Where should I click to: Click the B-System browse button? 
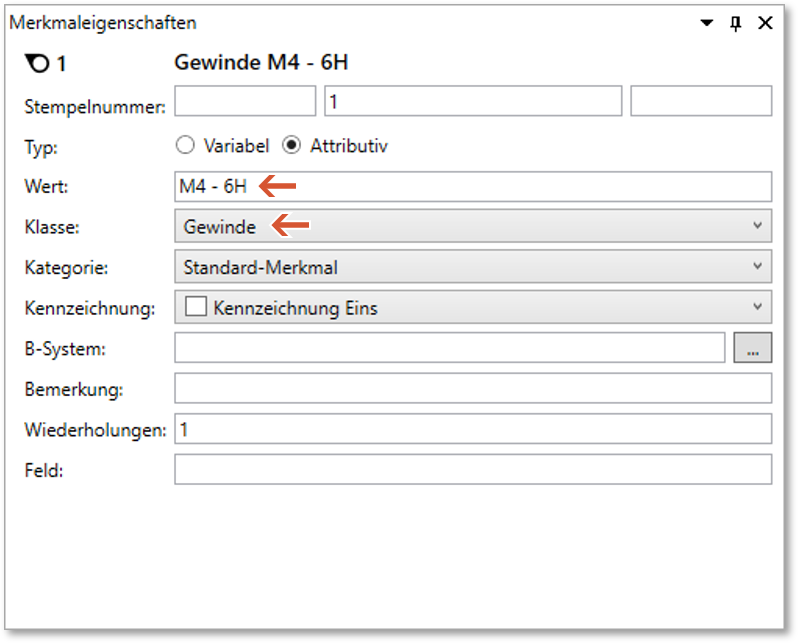coord(753,348)
